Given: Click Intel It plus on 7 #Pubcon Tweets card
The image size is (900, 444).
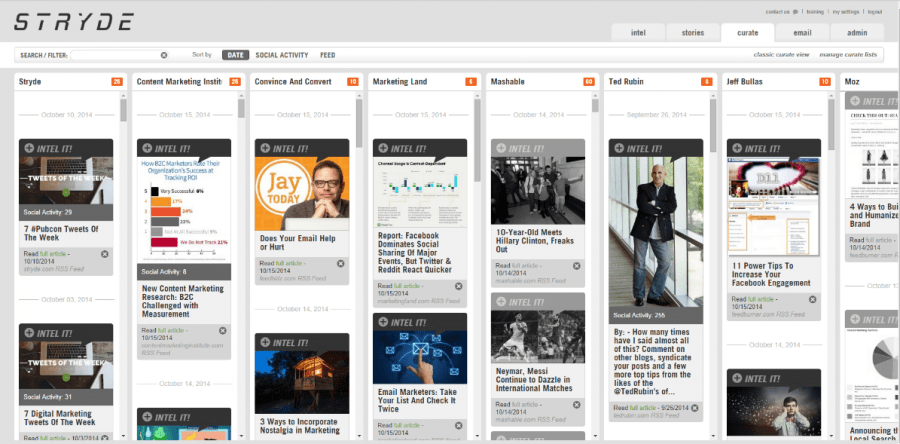Looking at the screenshot, I should pos(29,148).
